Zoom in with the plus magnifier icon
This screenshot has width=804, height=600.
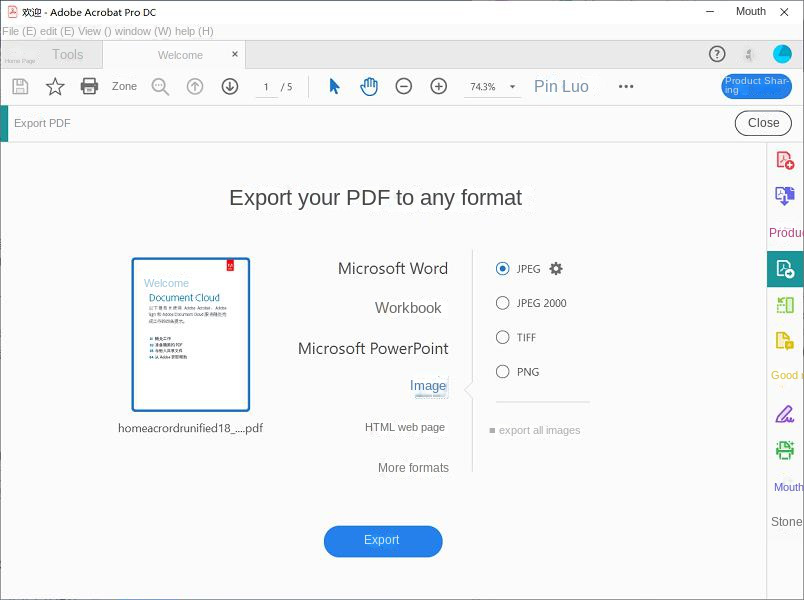pyautogui.click(x=438, y=87)
